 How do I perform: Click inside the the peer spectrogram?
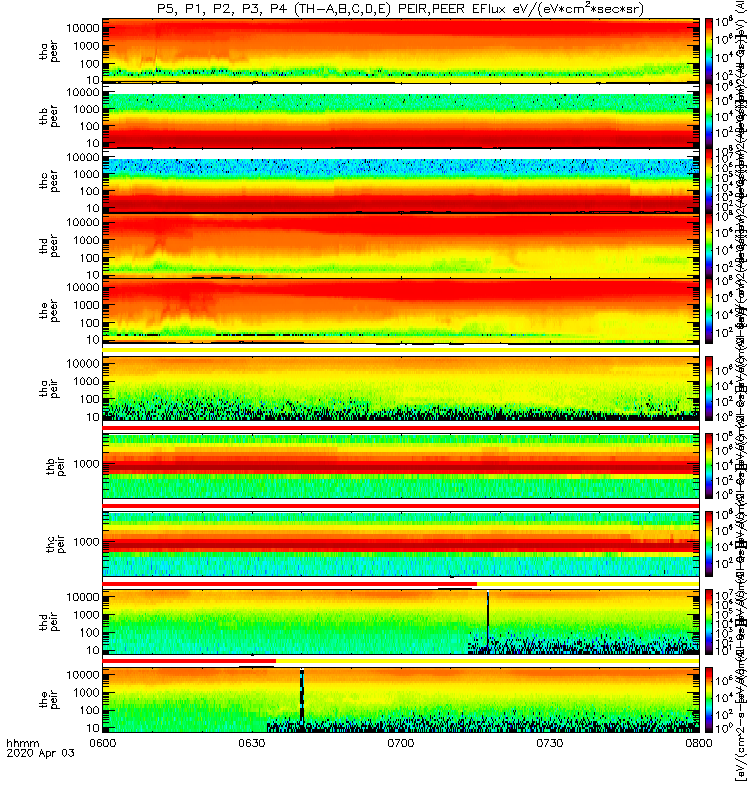401,310
